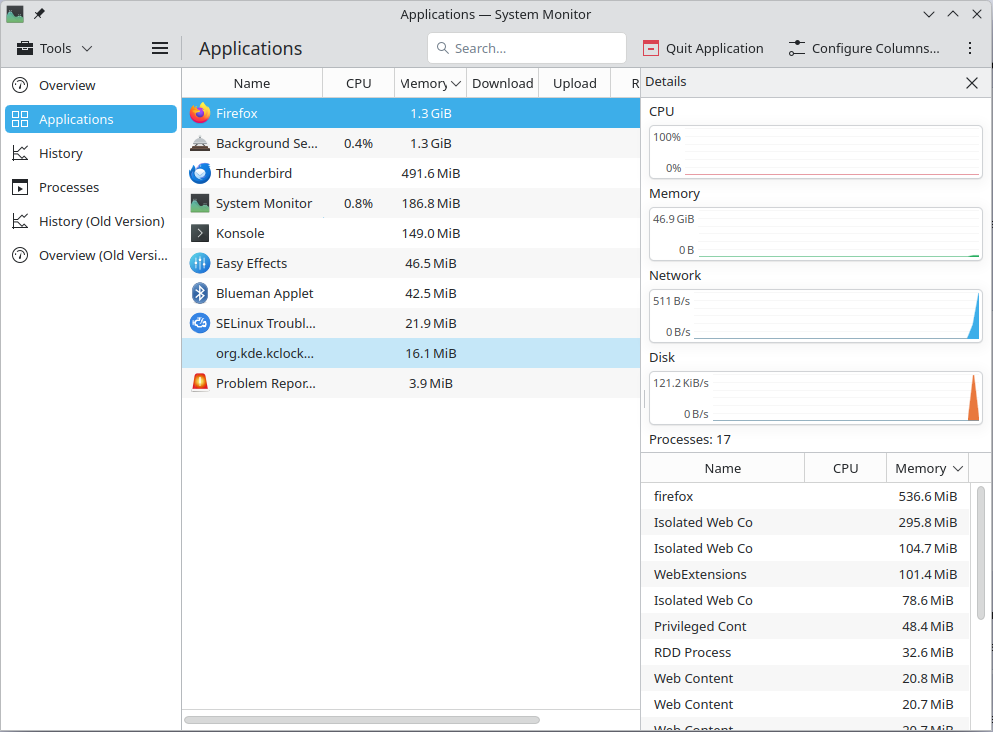The width and height of the screenshot is (993, 732).
Task: Sort the Details process list by Memory
Action: click(x=928, y=469)
